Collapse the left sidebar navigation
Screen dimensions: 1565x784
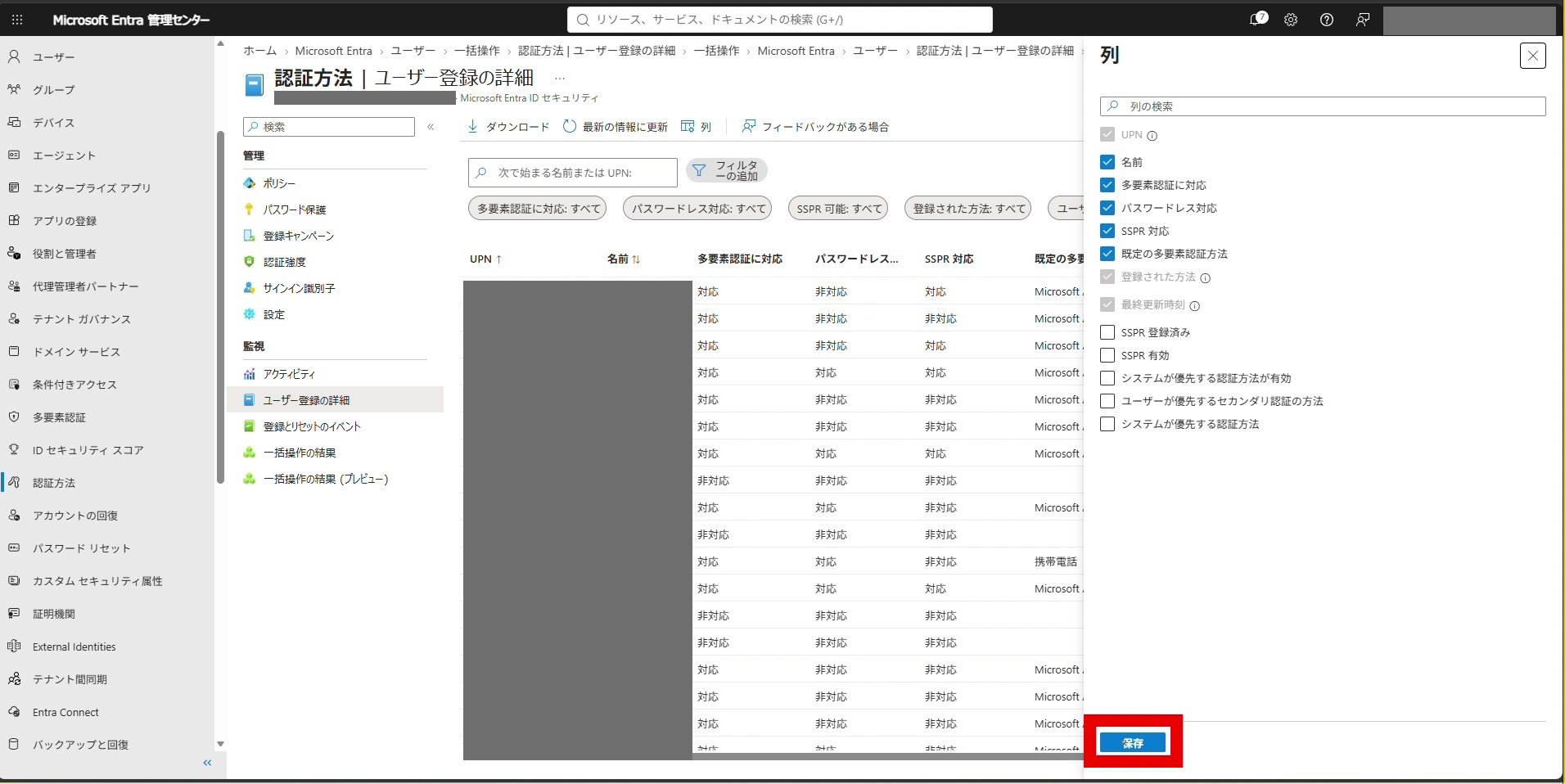click(207, 763)
